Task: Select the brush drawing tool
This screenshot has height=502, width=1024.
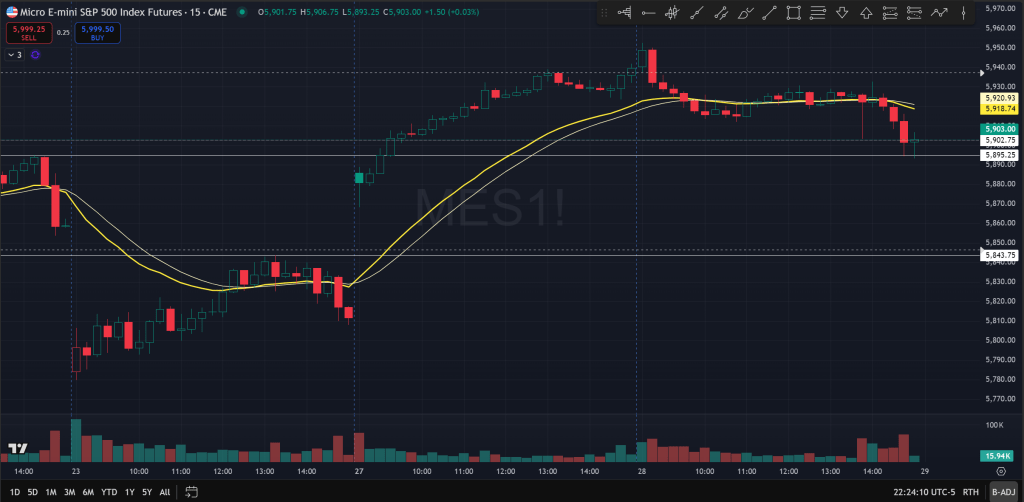Action: pos(745,13)
